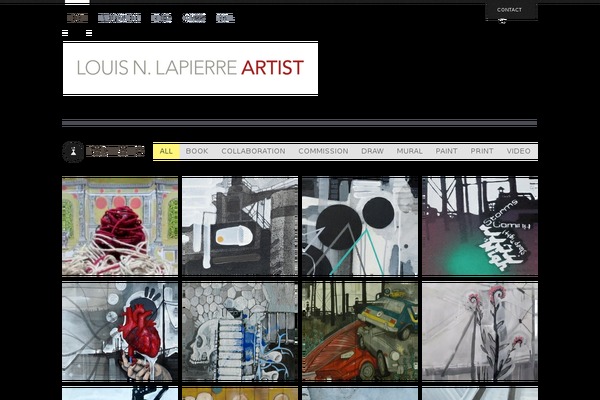The height and width of the screenshot is (400, 600).
Task: Filter artworks by COLLABORATION
Action: 253,151
